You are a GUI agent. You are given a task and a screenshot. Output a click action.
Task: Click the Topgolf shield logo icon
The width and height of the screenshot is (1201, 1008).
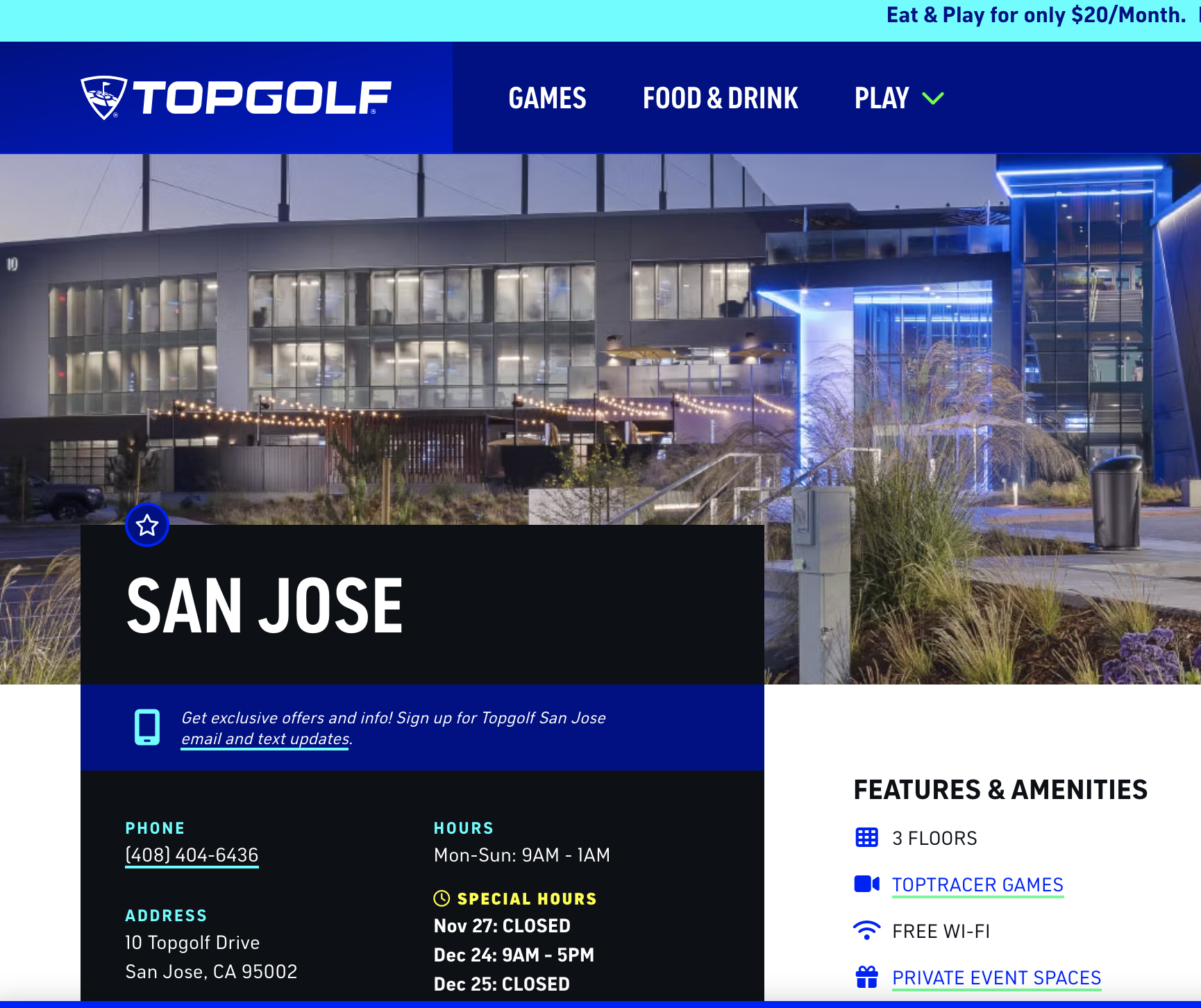coord(103,97)
